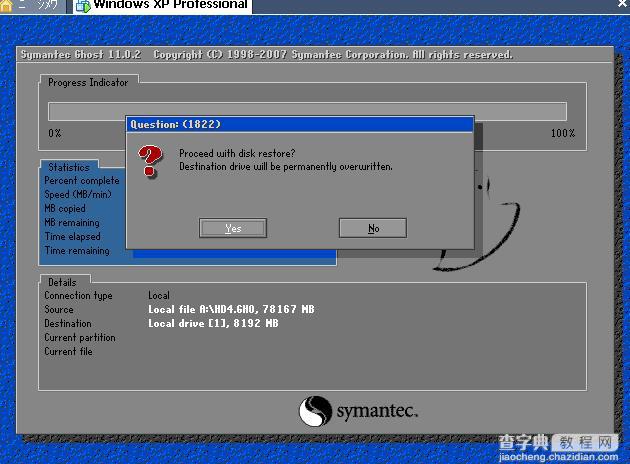Click 'Destination' label in Details
The height and width of the screenshot is (464, 630).
pos(68,323)
